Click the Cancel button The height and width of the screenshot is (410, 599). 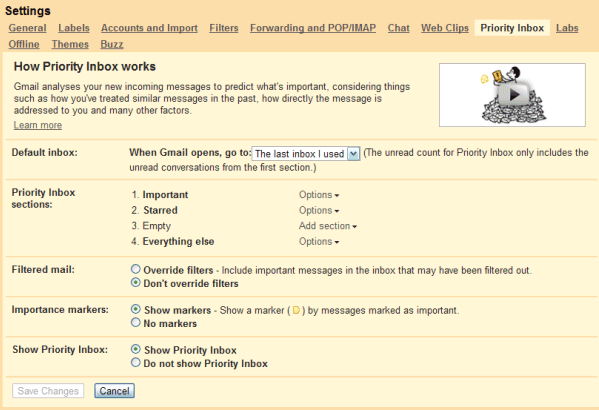(115, 391)
